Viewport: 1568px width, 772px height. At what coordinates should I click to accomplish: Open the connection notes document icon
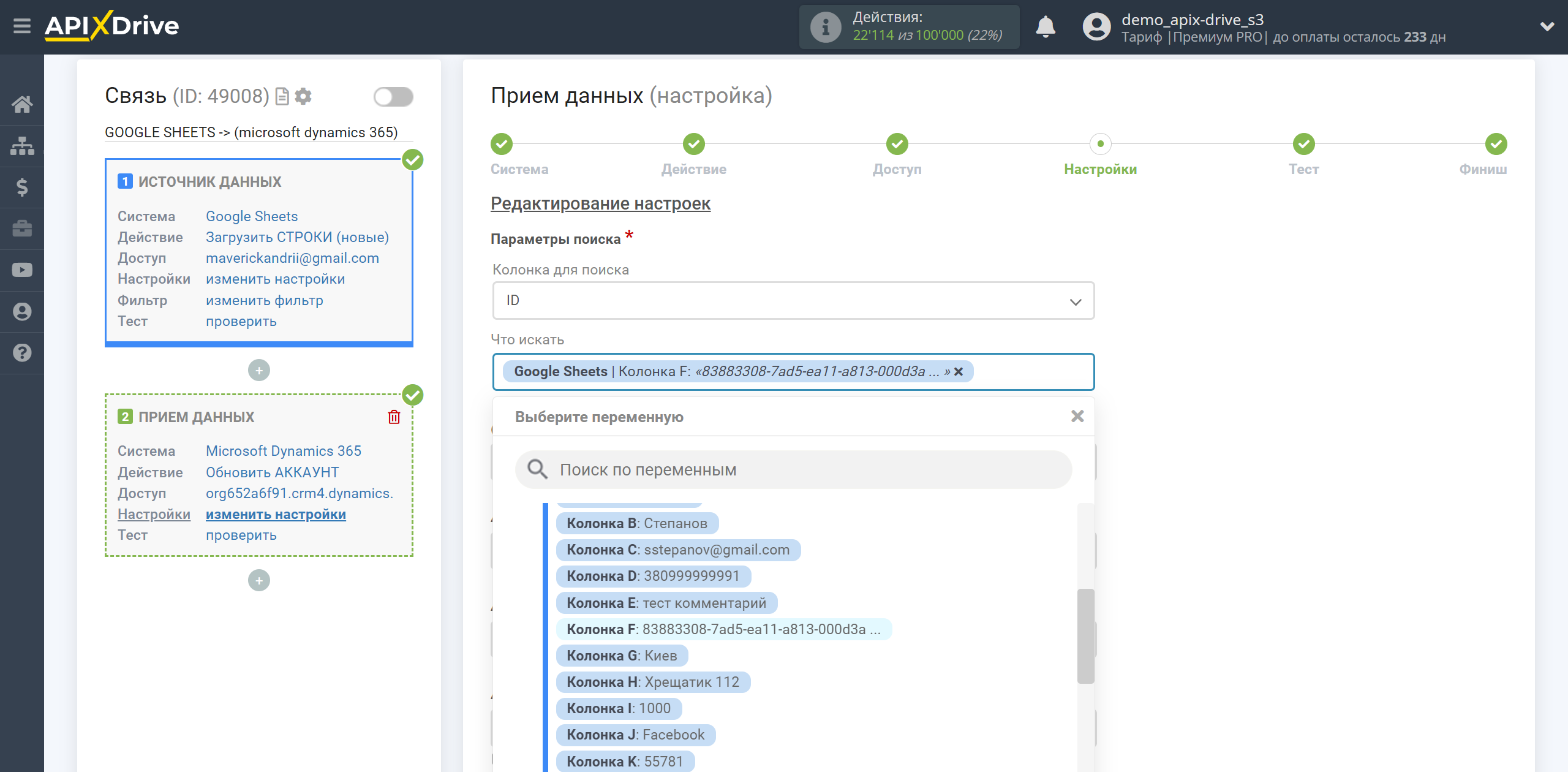click(x=282, y=96)
